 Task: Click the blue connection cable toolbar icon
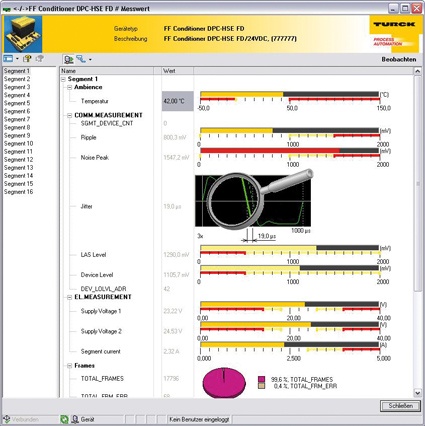[x=81, y=59]
